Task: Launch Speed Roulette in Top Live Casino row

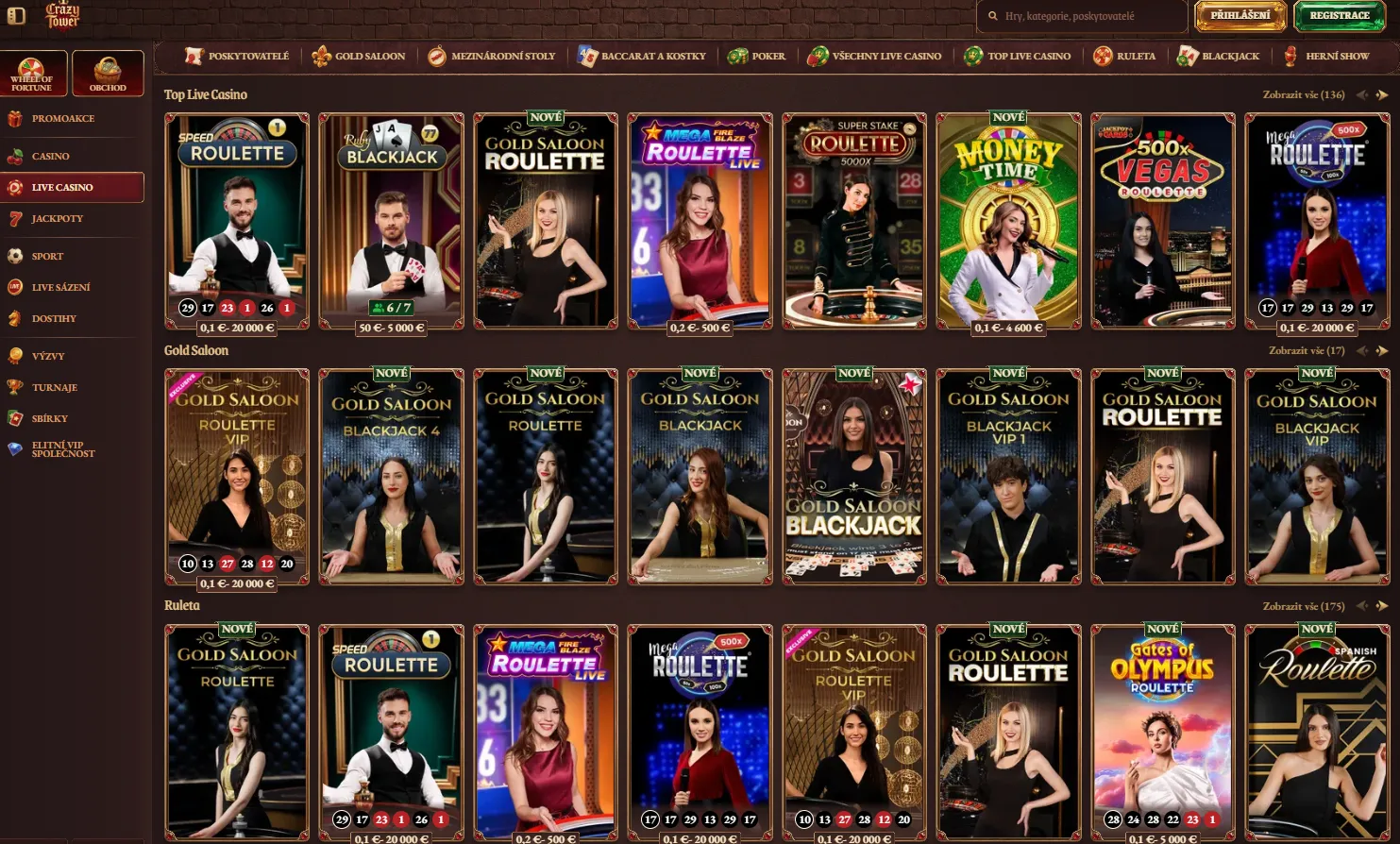Action: coord(237,221)
